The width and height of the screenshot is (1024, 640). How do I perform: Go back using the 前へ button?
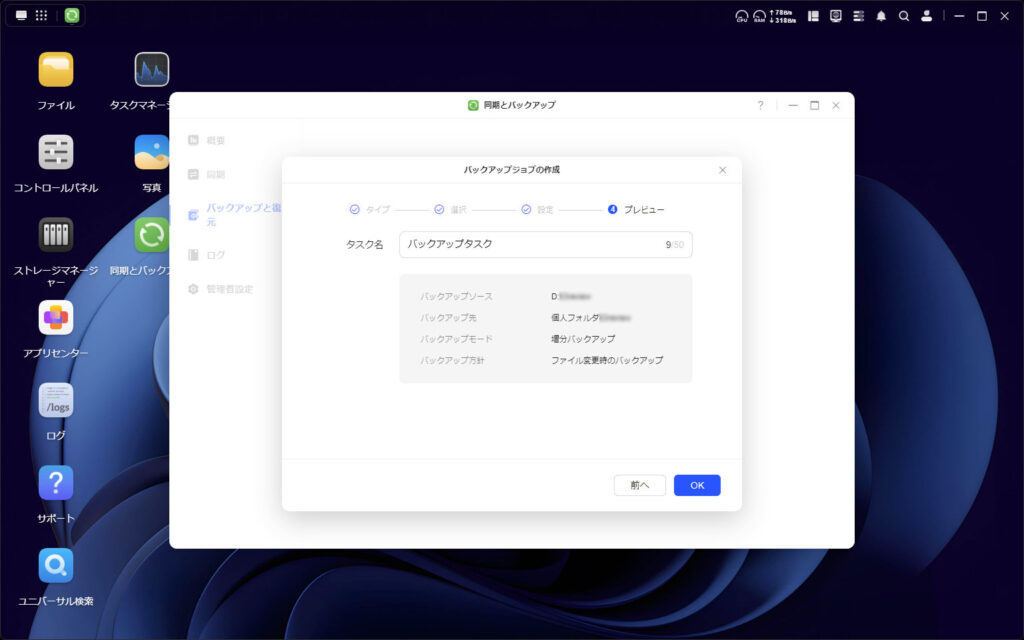(639, 485)
